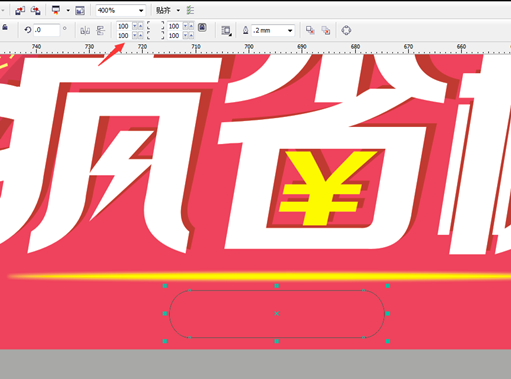Expand the 贴齐 dropdown arrow
The width and height of the screenshot is (511, 379).
(178, 11)
